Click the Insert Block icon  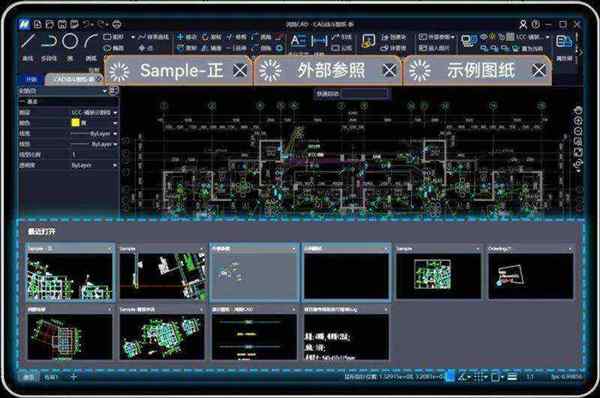(x=368, y=41)
